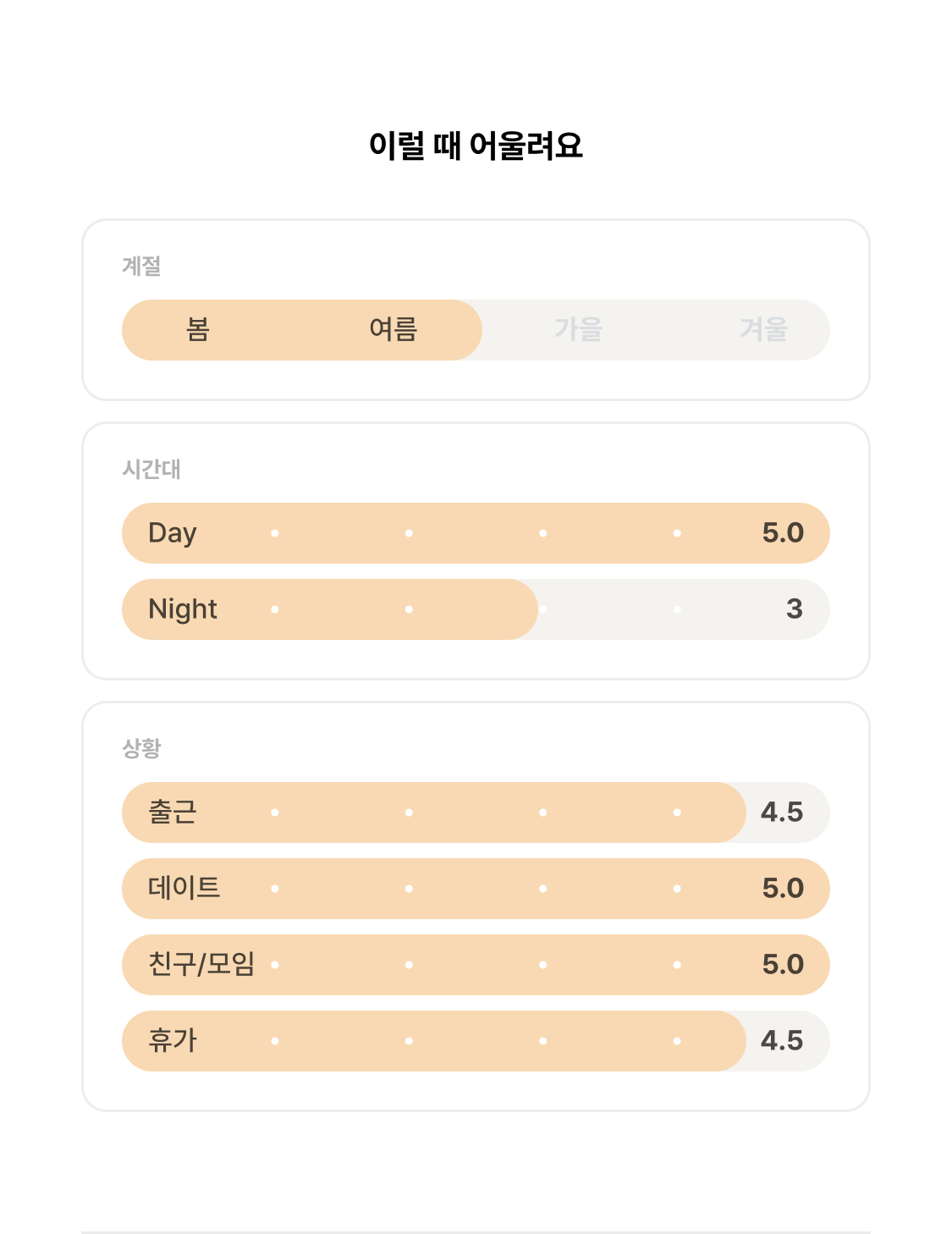Click the 친구/모임 score value 5.0

point(783,965)
